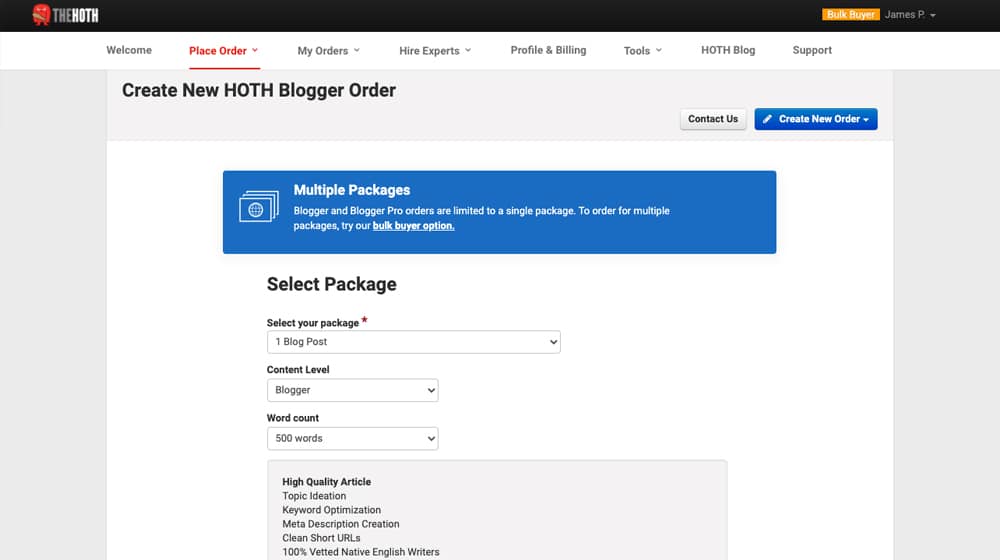The image size is (1000, 560).
Task: Click the Multiple Packages globe icon
Action: (258, 207)
